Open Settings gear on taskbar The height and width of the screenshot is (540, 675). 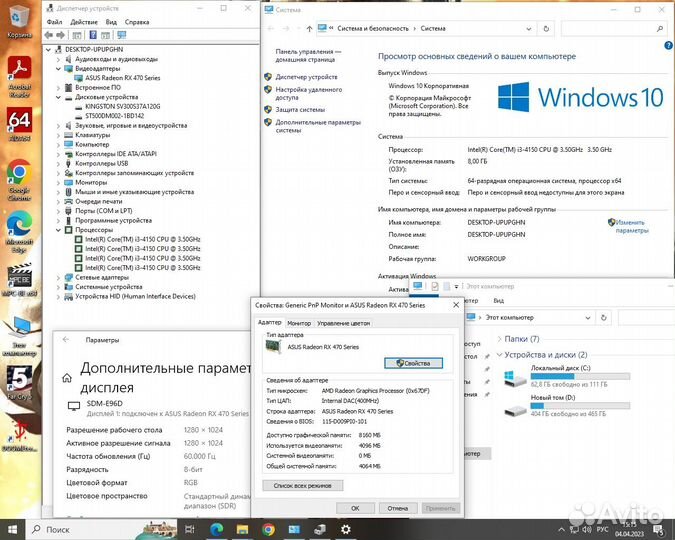(x=346, y=529)
